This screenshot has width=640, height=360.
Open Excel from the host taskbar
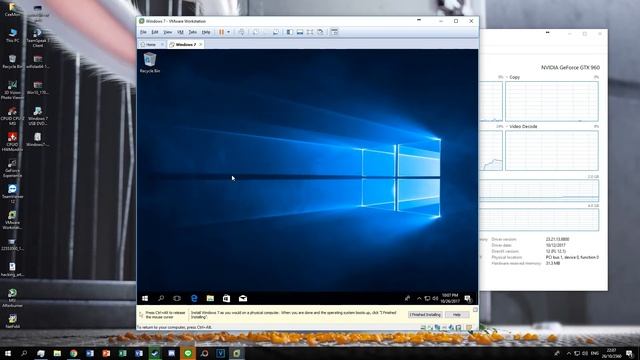click(x=122, y=353)
